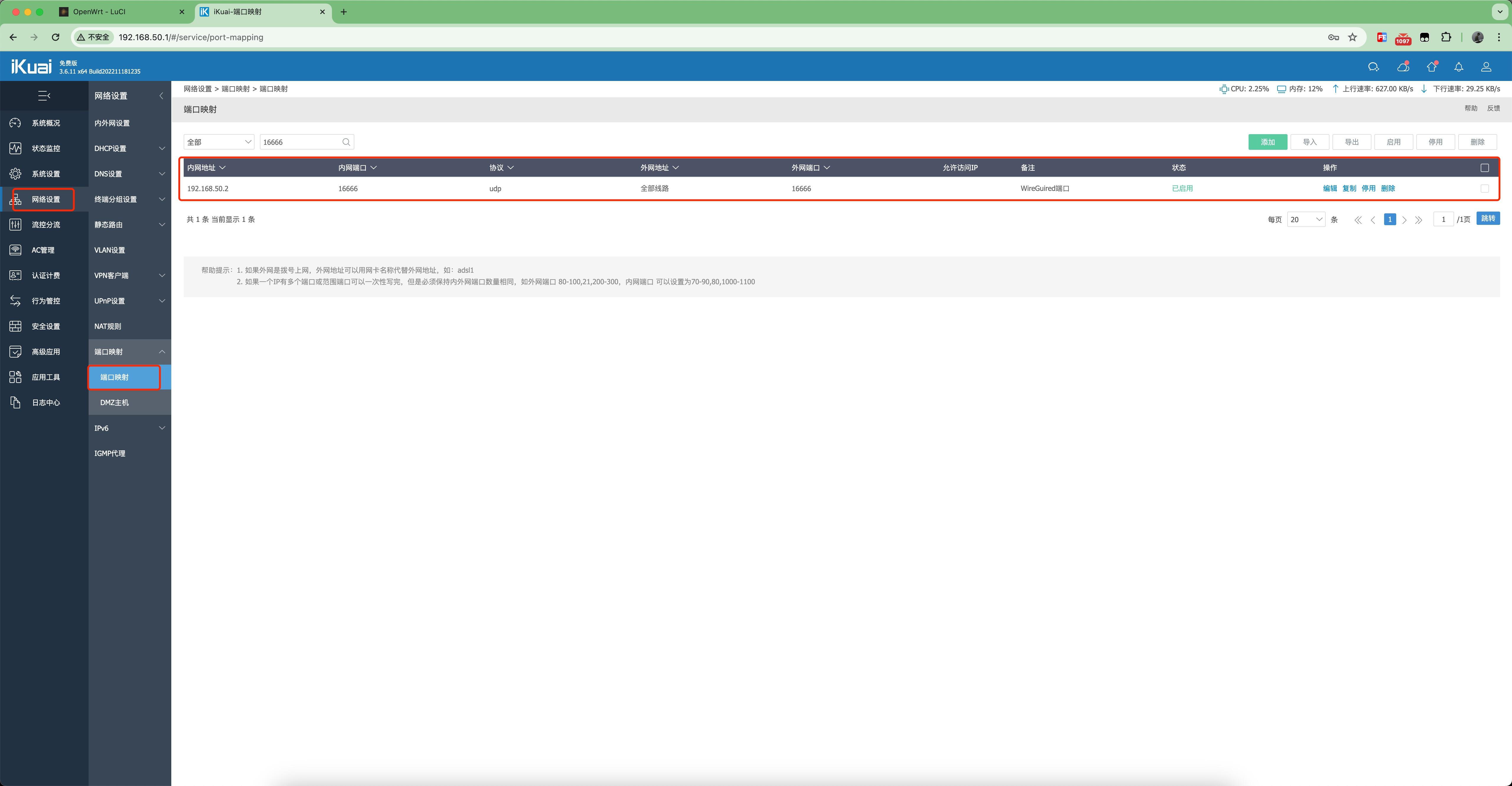Expand UPnP设置 submenu

tap(162, 301)
